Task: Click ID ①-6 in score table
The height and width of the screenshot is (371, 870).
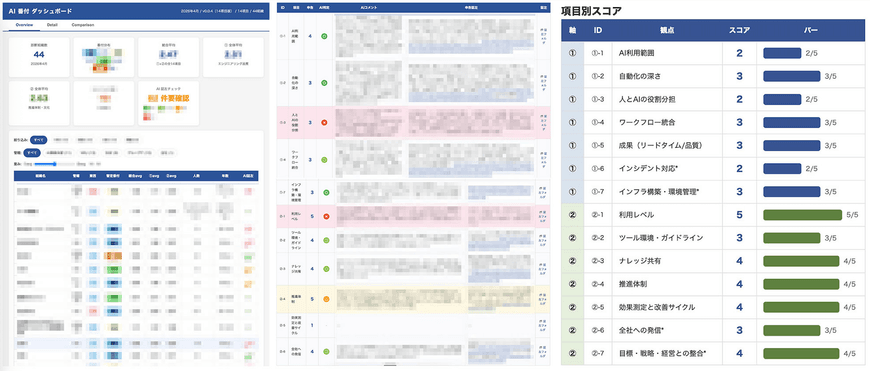Action: (x=598, y=168)
